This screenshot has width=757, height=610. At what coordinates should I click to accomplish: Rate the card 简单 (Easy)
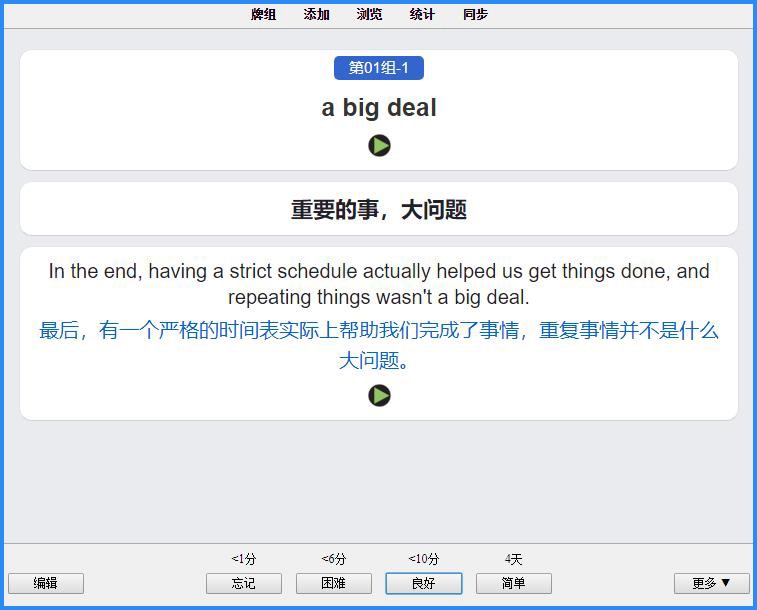pos(514,583)
